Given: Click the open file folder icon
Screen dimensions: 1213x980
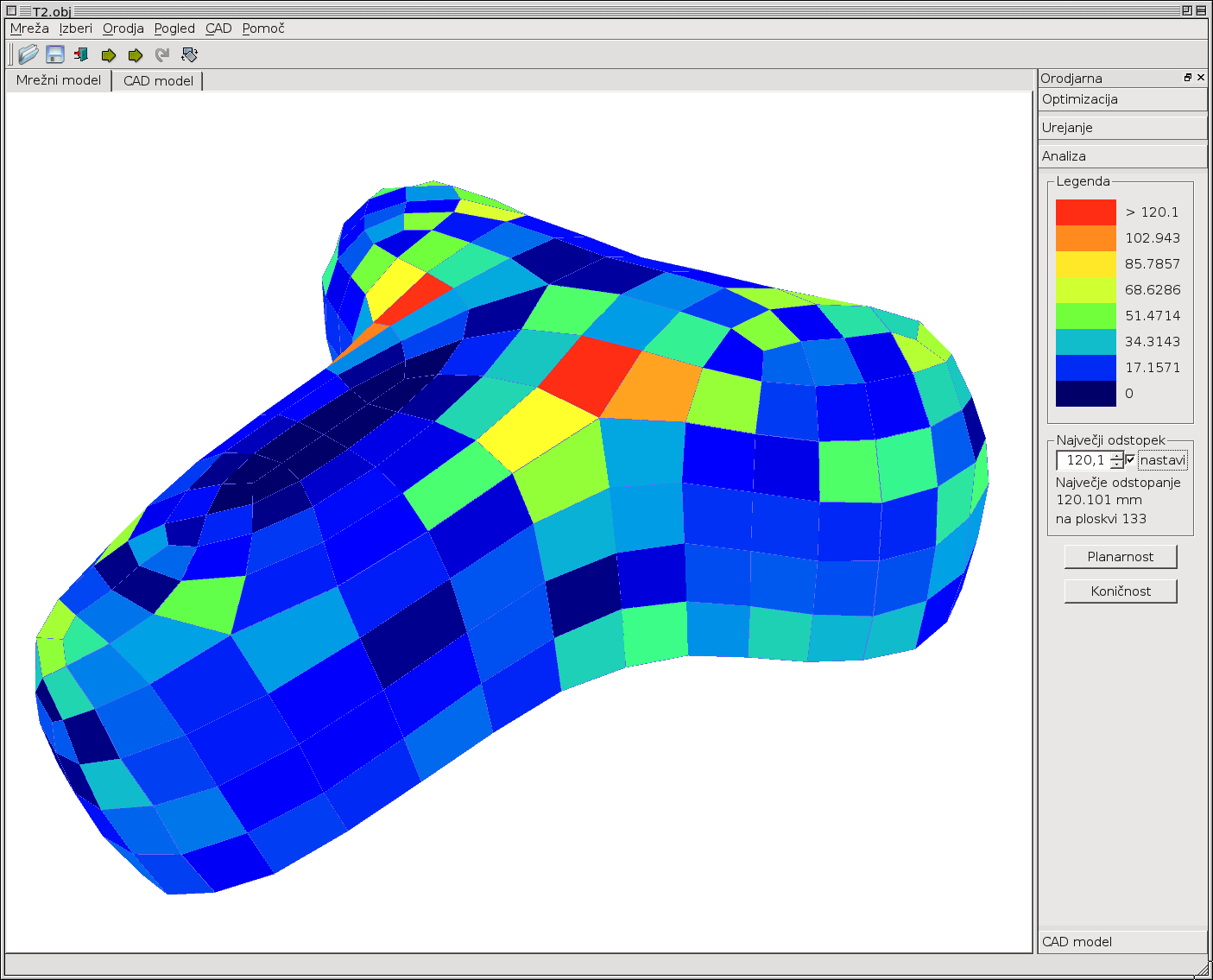Looking at the screenshot, I should click(x=28, y=54).
